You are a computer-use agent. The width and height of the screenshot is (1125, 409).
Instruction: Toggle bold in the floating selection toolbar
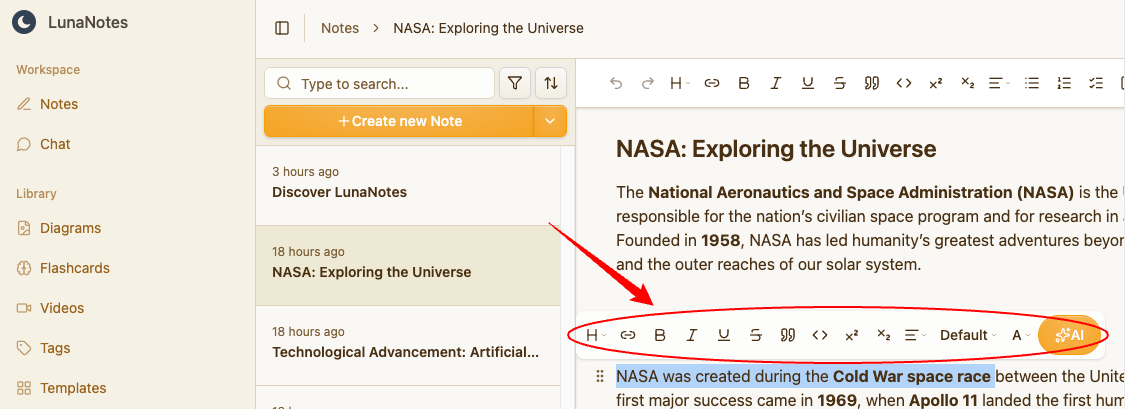[660, 335]
